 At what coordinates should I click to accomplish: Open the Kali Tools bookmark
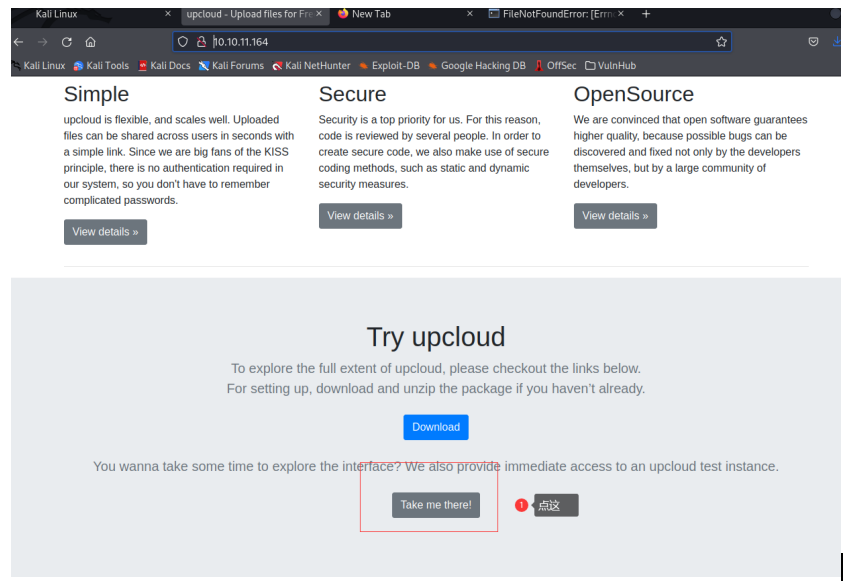(107, 65)
